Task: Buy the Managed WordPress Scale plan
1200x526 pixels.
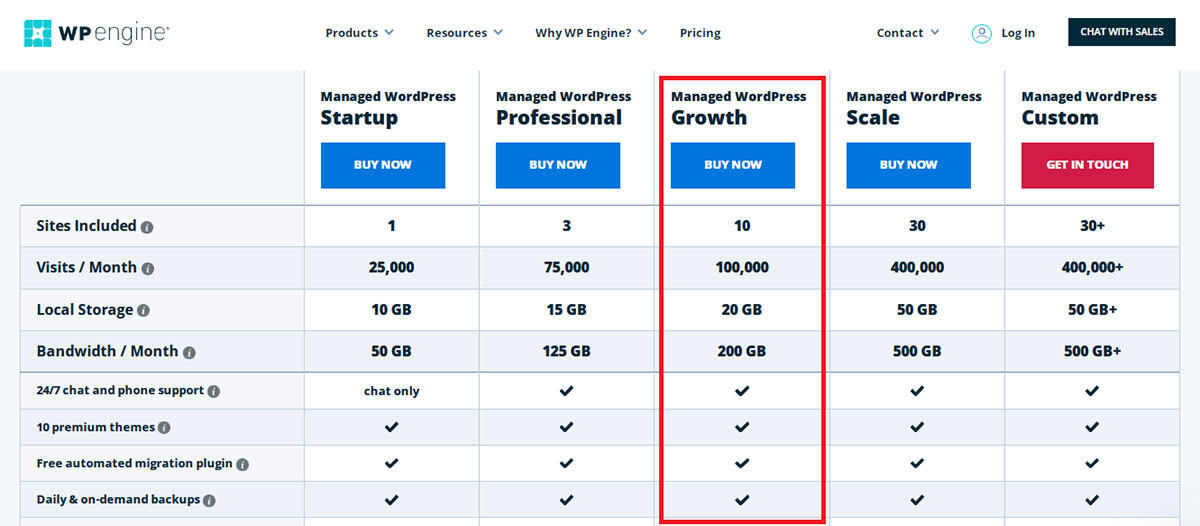Action: click(x=908, y=165)
